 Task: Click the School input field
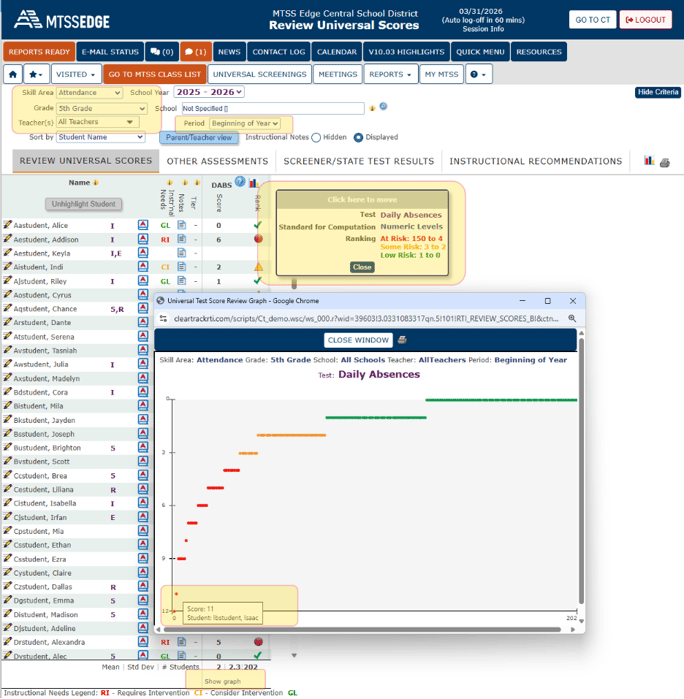[272, 108]
